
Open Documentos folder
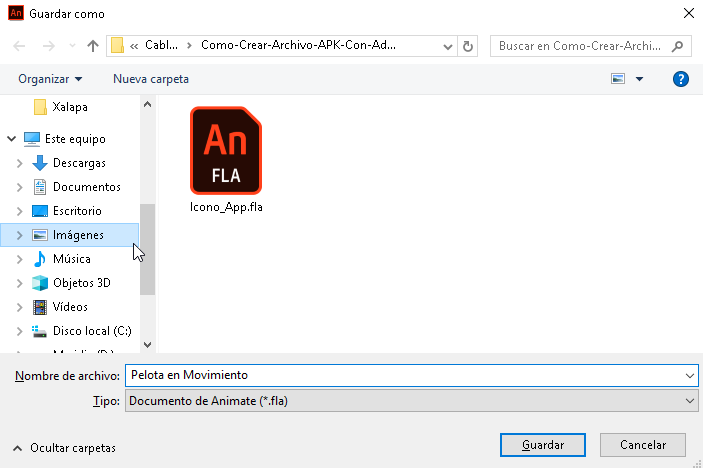[x=87, y=187]
